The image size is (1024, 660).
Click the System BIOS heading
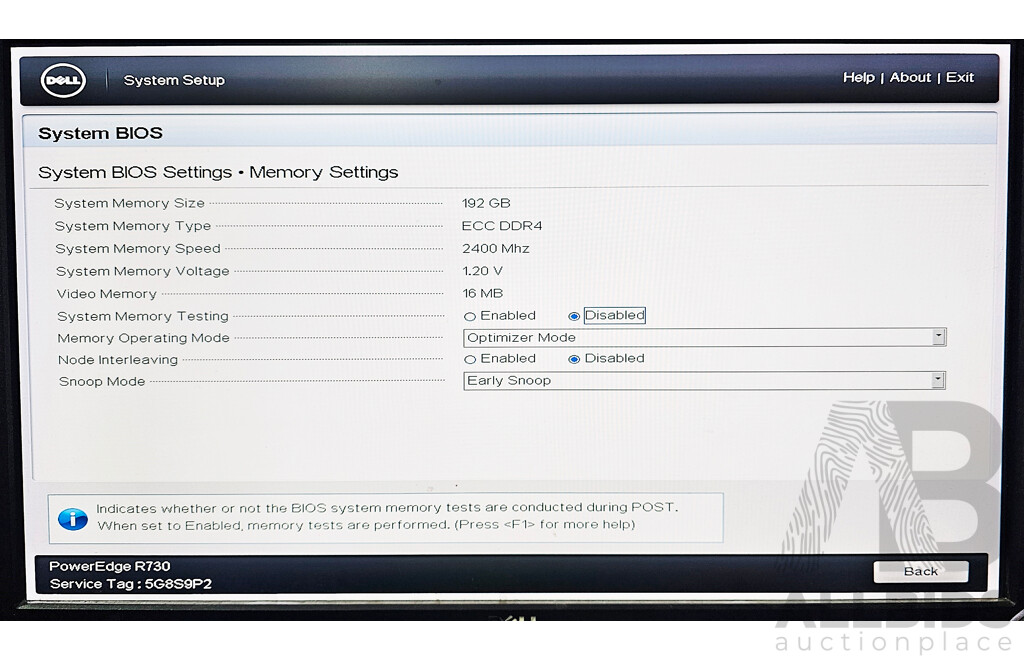click(101, 133)
